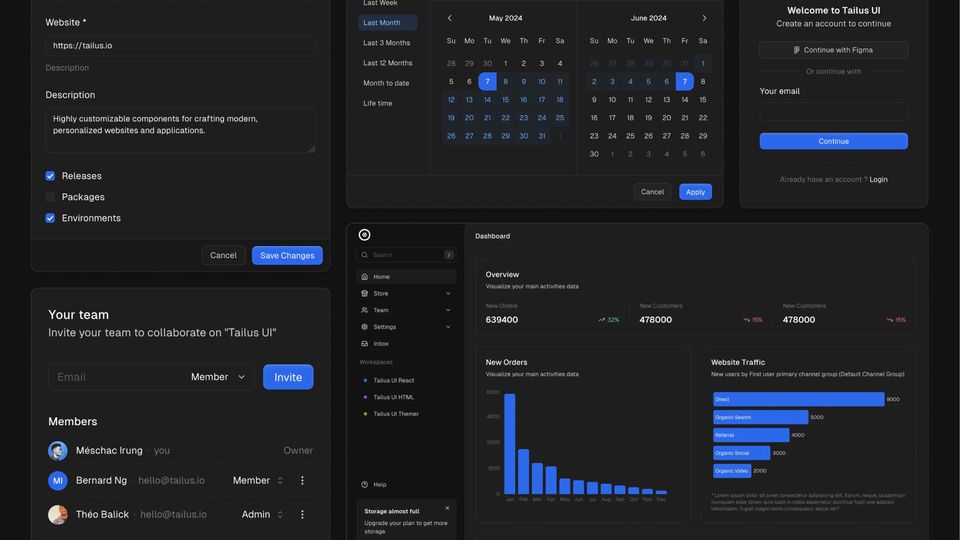Change Théo Balick's Admin role selector

point(262,514)
